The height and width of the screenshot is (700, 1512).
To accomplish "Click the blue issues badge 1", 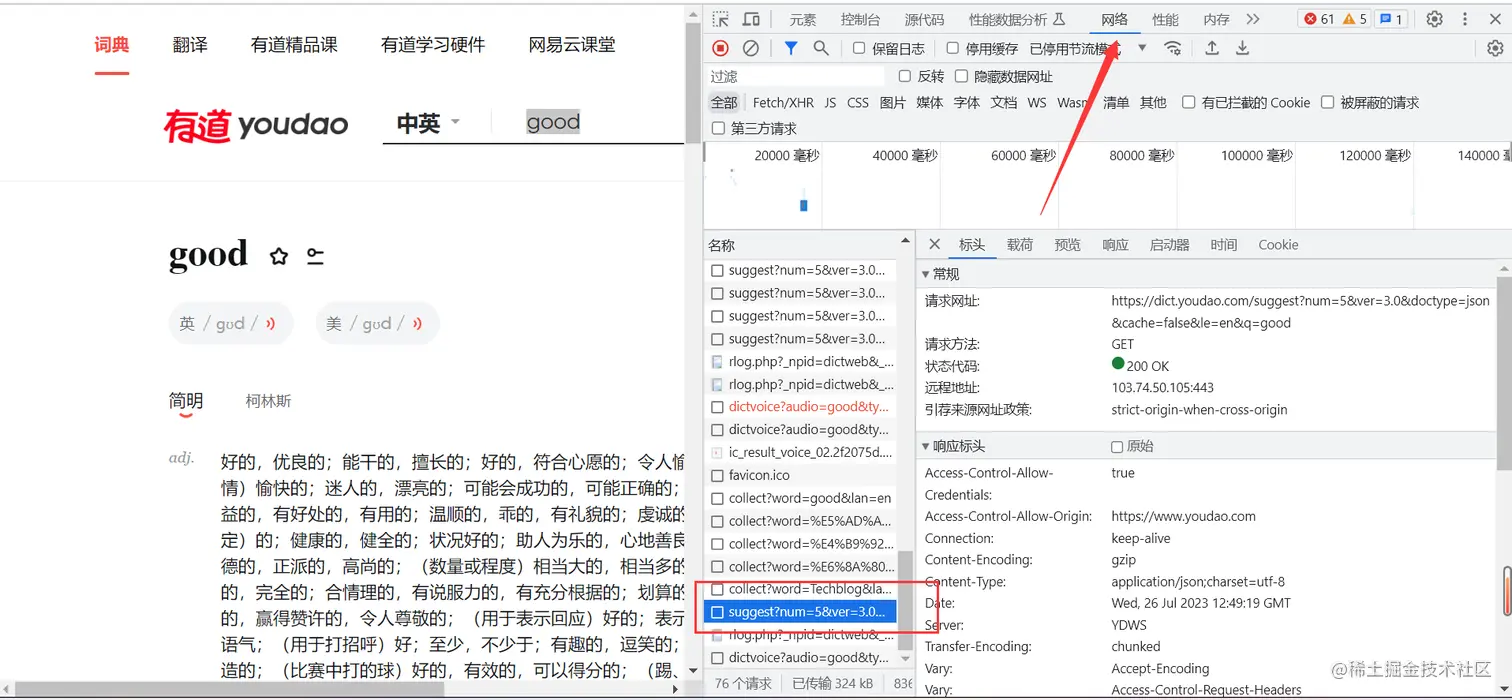I will [x=1390, y=19].
